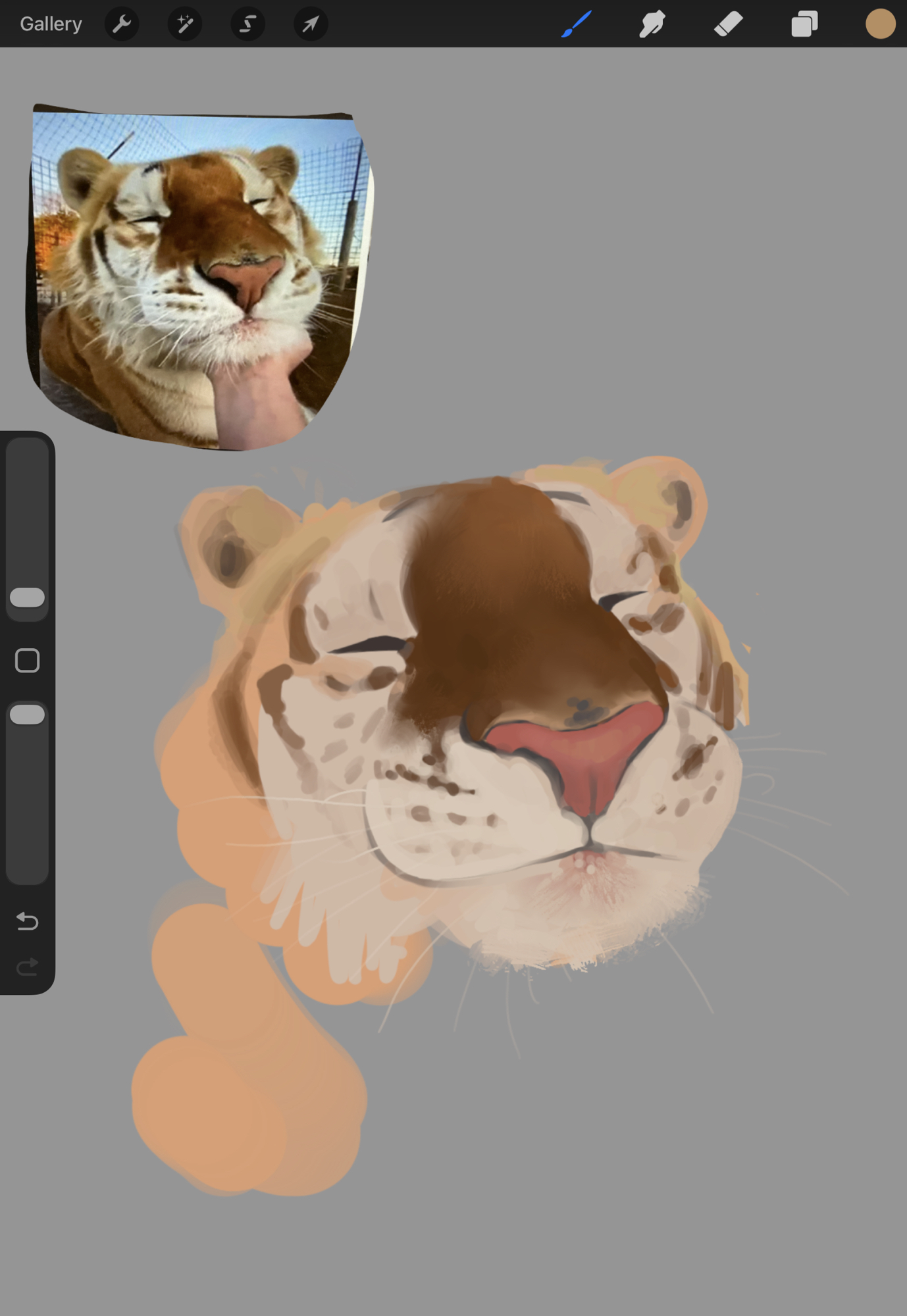Viewport: 907px width, 1316px height.
Task: Open the Layers panel
Action: click(804, 24)
